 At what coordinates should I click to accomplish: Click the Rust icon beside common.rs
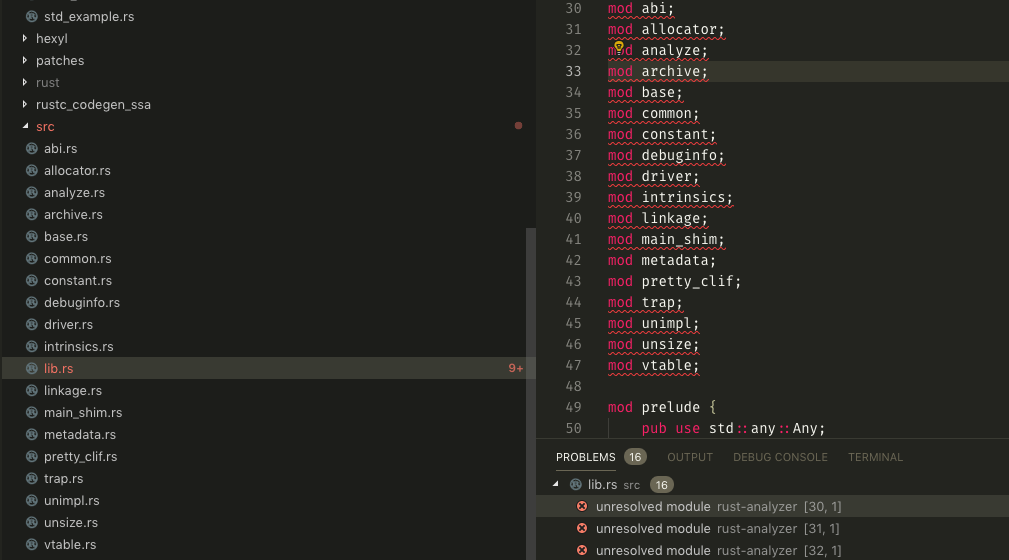click(32, 258)
